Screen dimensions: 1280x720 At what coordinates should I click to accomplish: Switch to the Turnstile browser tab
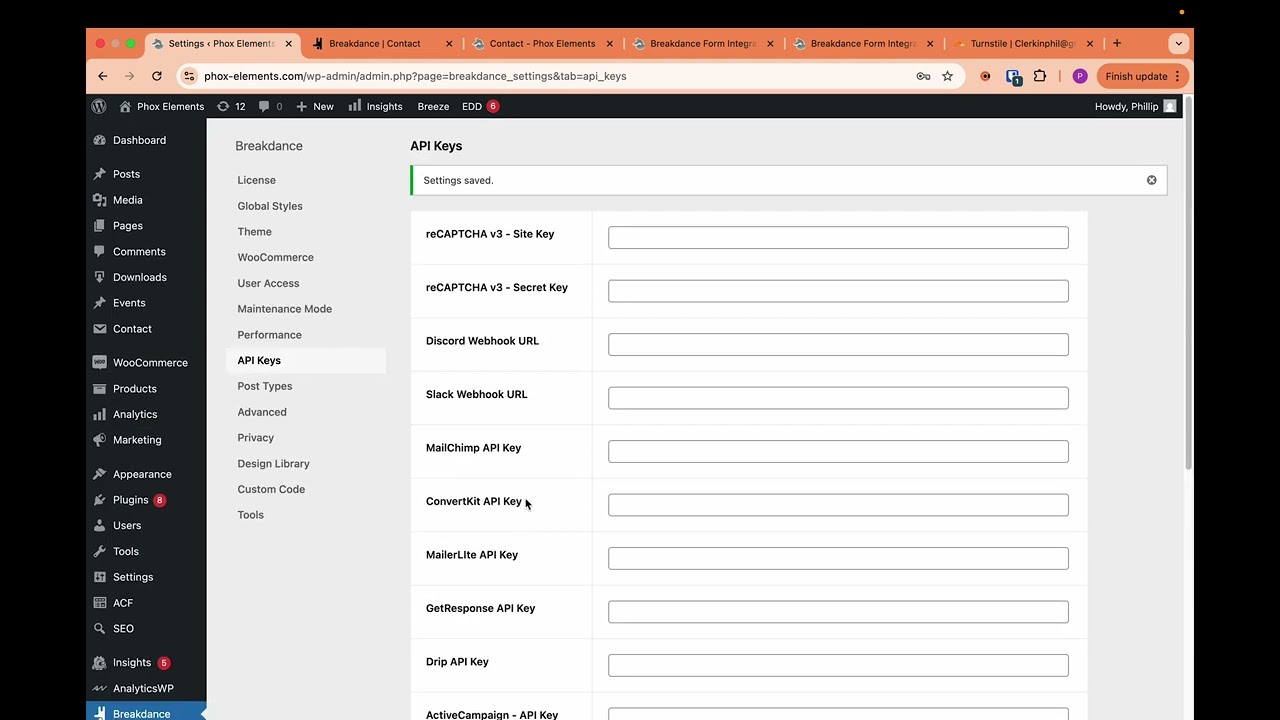click(1023, 44)
